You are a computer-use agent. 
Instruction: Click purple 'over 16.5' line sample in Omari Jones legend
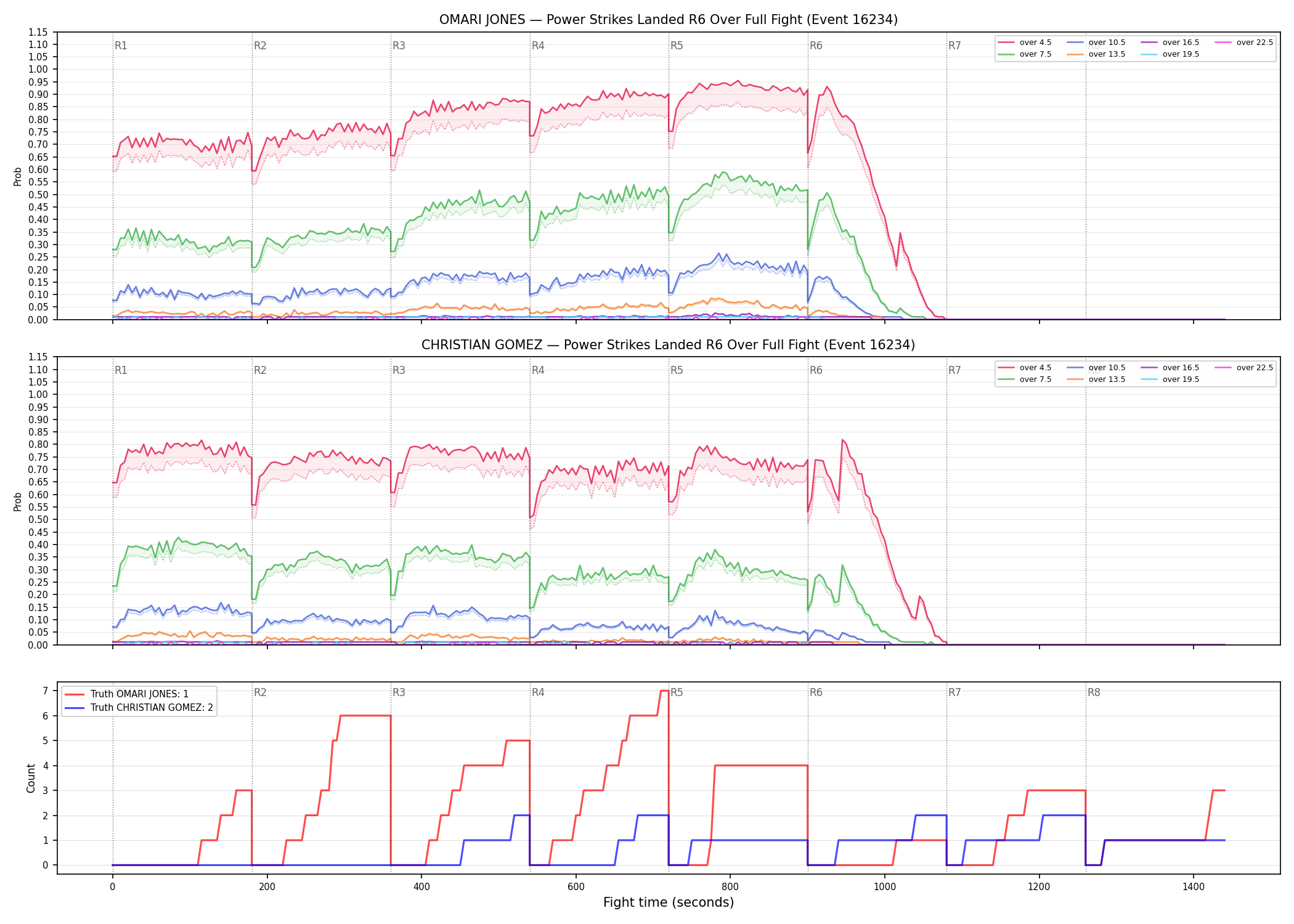(1149, 43)
